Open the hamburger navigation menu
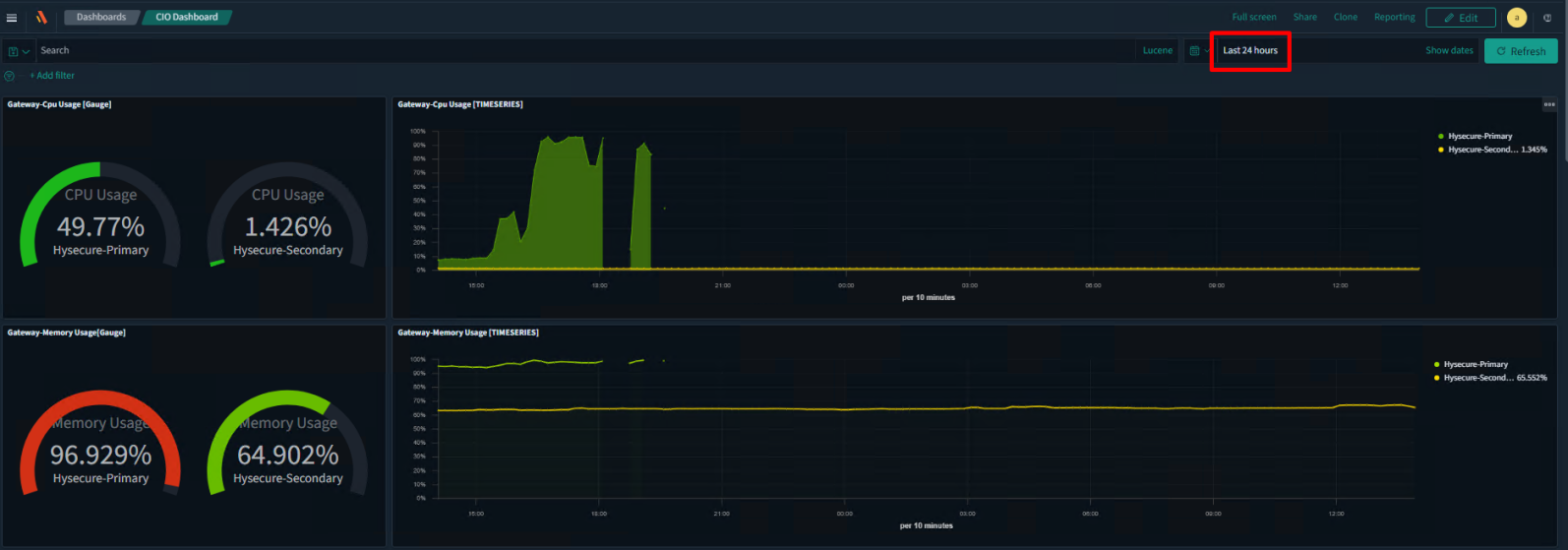Image resolution: width=1568 pixels, height=550 pixels. pyautogui.click(x=12, y=18)
